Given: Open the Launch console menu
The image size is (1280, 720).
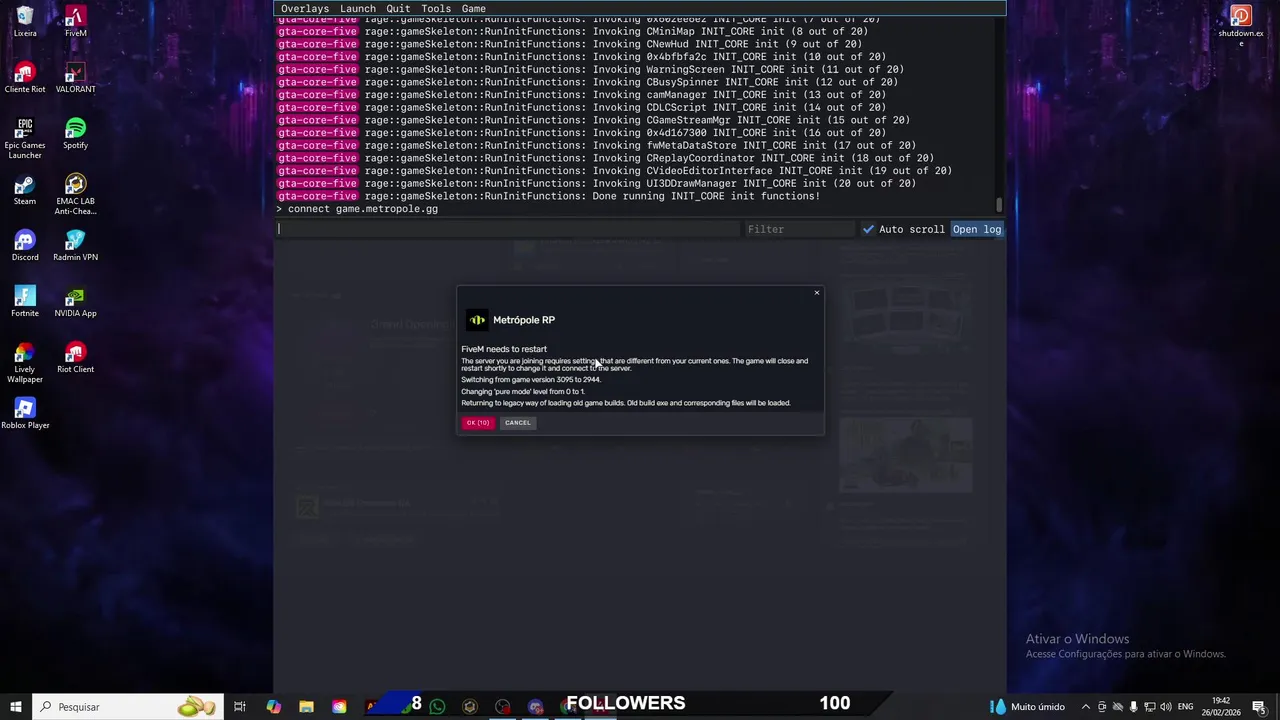Looking at the screenshot, I should 358,8.
